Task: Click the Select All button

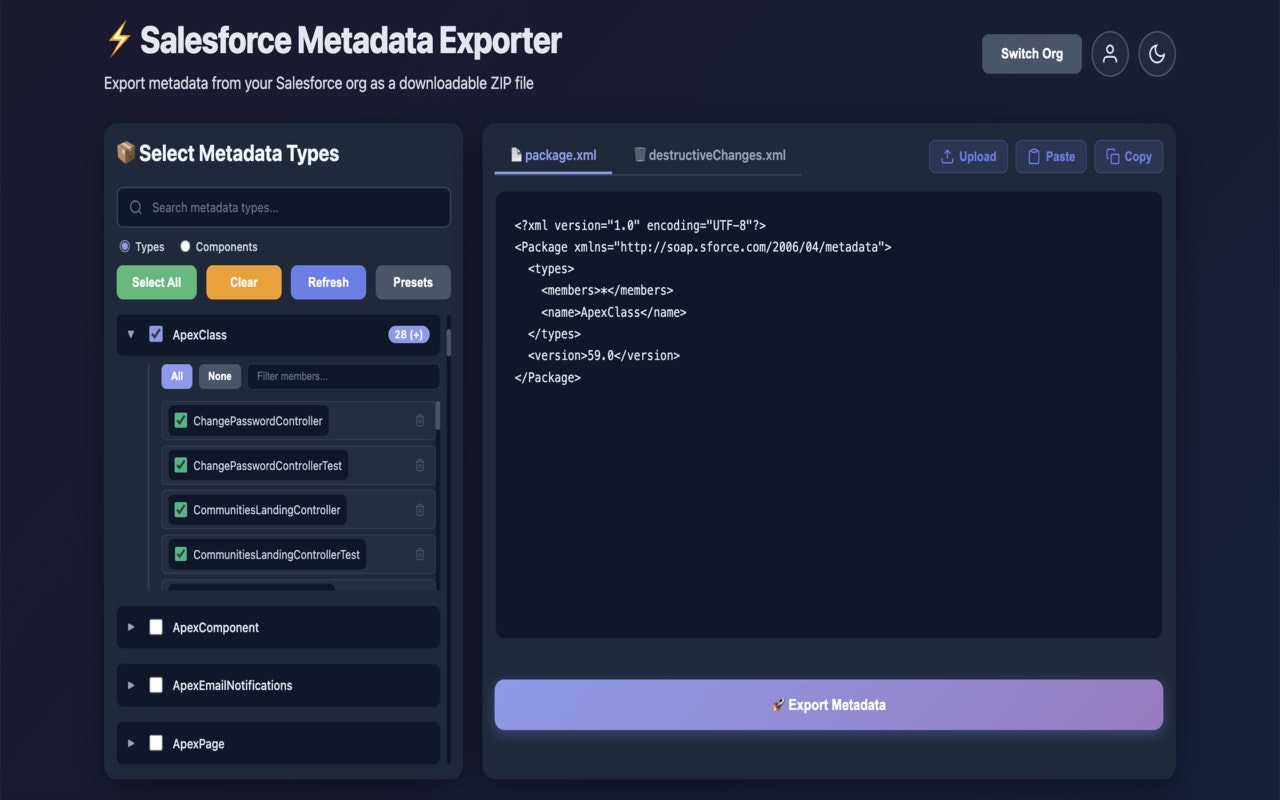Action: (x=157, y=282)
